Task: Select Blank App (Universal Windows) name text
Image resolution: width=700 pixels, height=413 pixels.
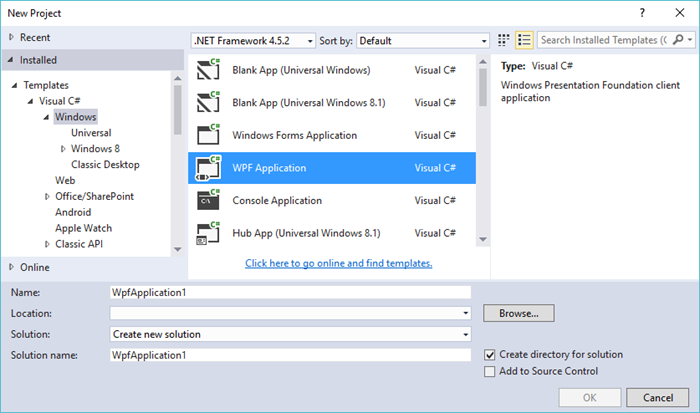Action: coord(301,70)
